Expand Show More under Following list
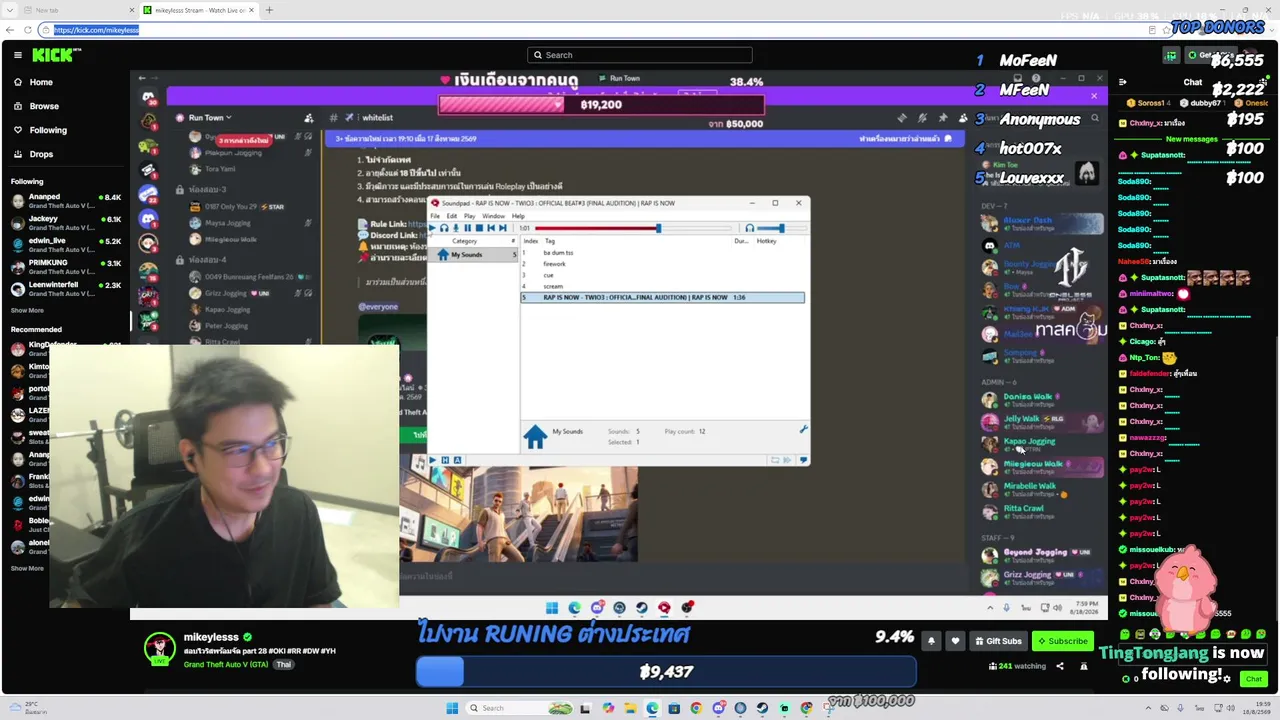Viewport: 1280px width, 720px height. 27,311
